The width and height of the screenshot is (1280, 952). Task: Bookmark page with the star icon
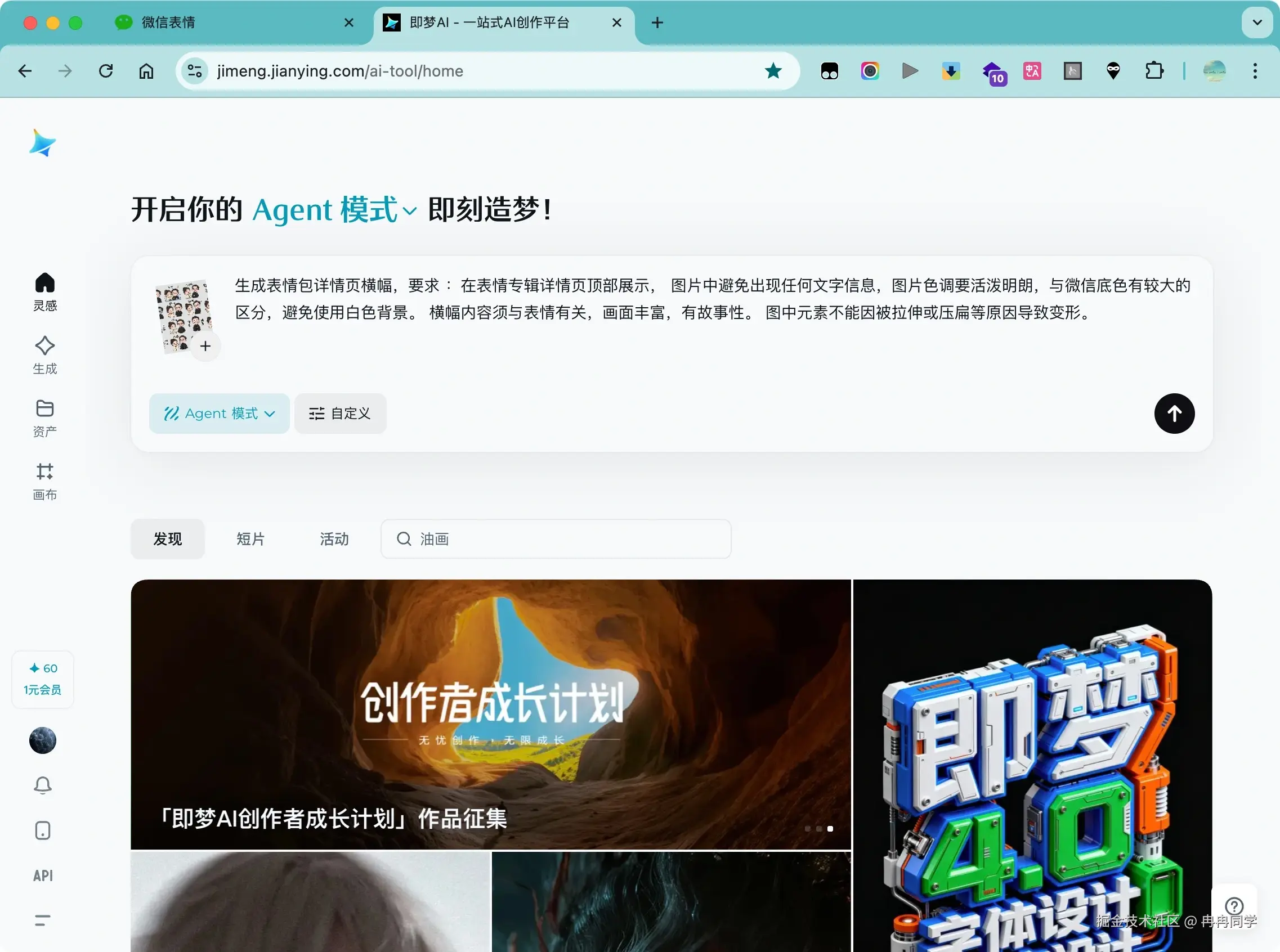pyautogui.click(x=773, y=71)
